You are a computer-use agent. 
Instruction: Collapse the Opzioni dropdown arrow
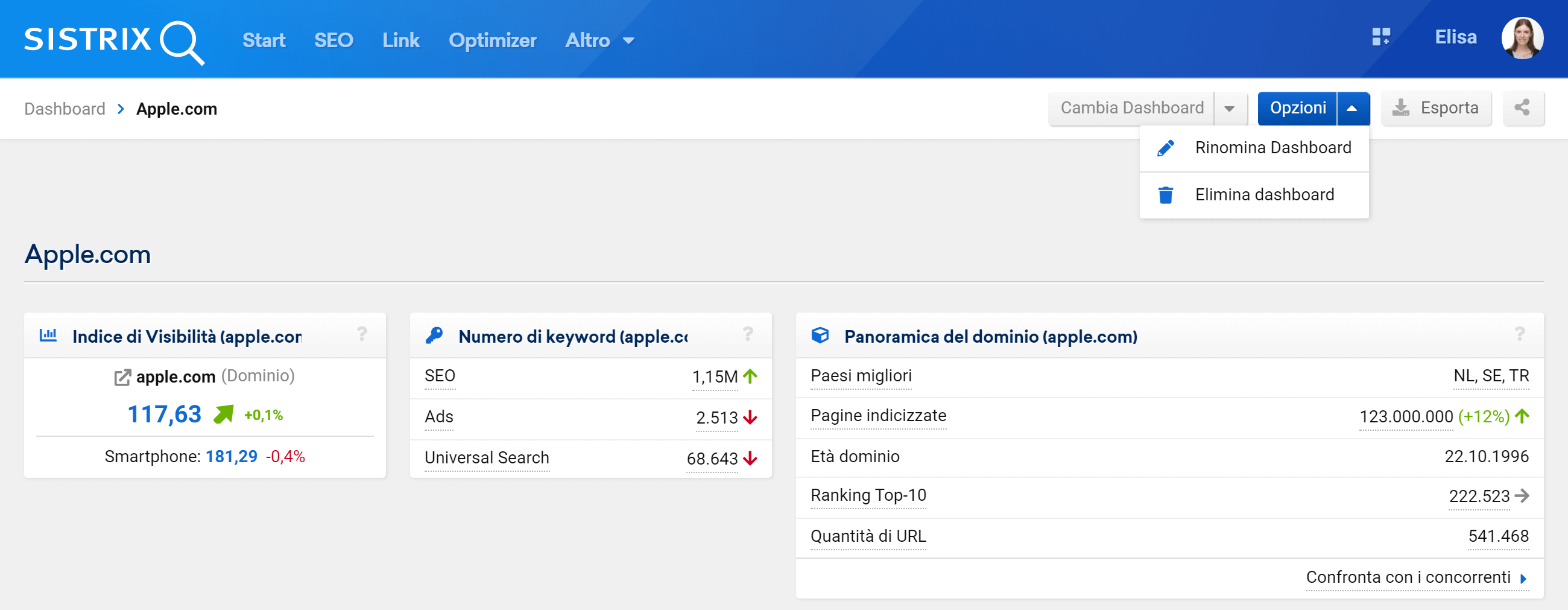click(1352, 109)
